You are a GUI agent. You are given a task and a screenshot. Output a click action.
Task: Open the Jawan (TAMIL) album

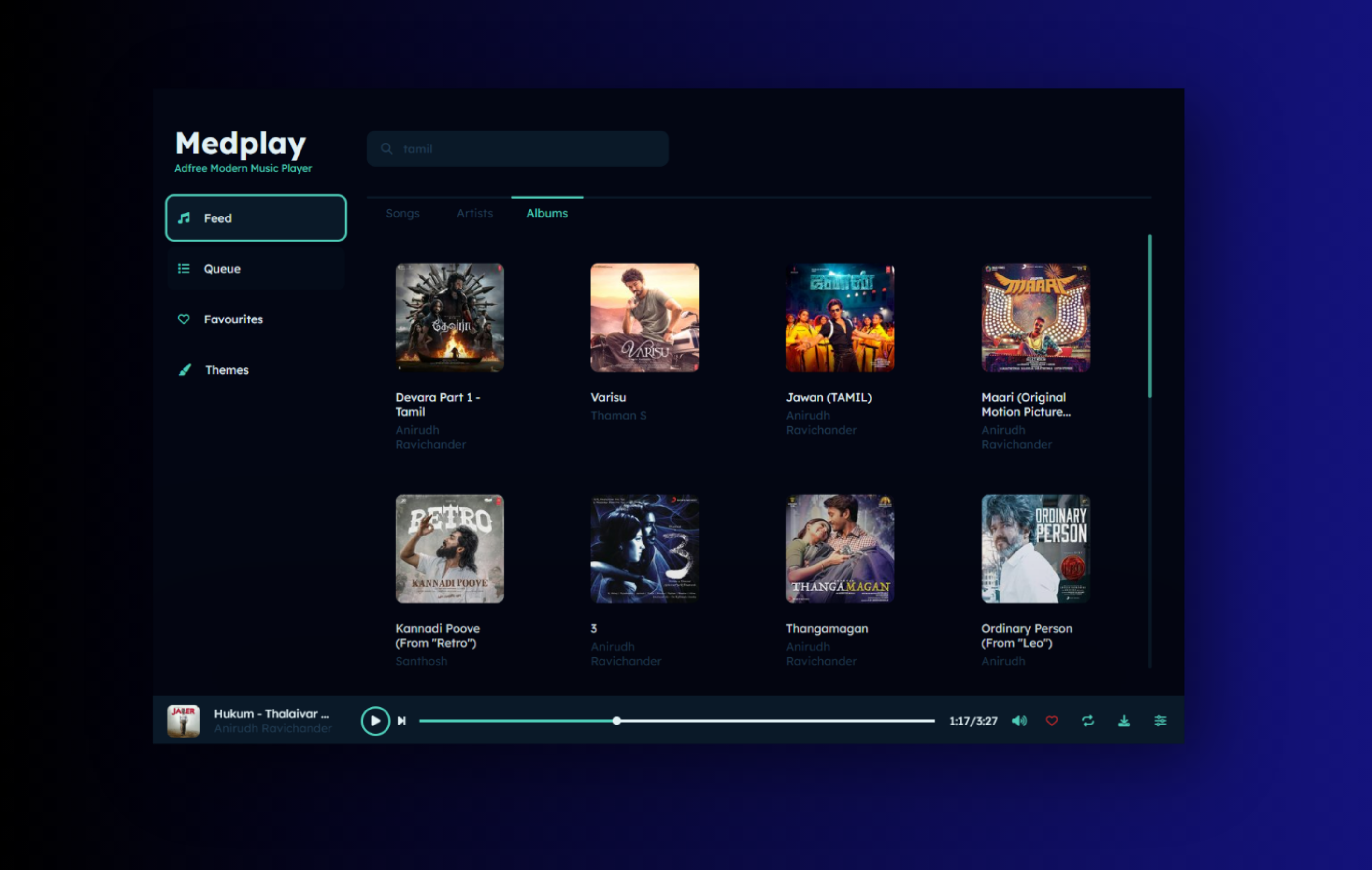click(x=840, y=318)
